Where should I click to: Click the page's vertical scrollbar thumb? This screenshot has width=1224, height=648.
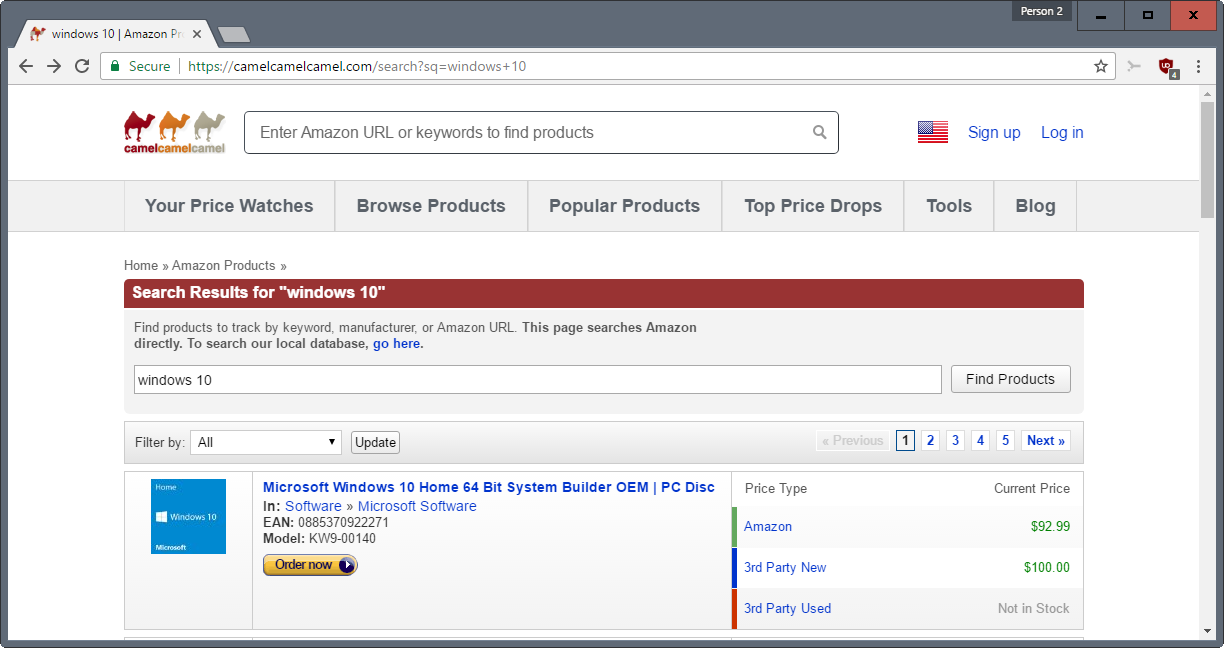tap(1207, 160)
